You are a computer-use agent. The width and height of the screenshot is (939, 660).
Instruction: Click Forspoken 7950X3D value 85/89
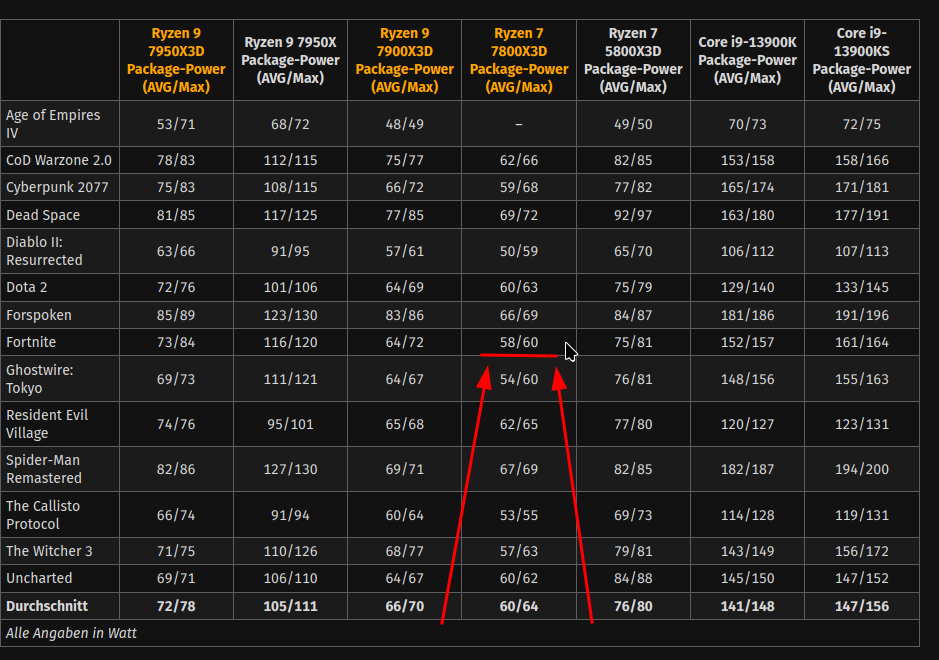[176, 315]
